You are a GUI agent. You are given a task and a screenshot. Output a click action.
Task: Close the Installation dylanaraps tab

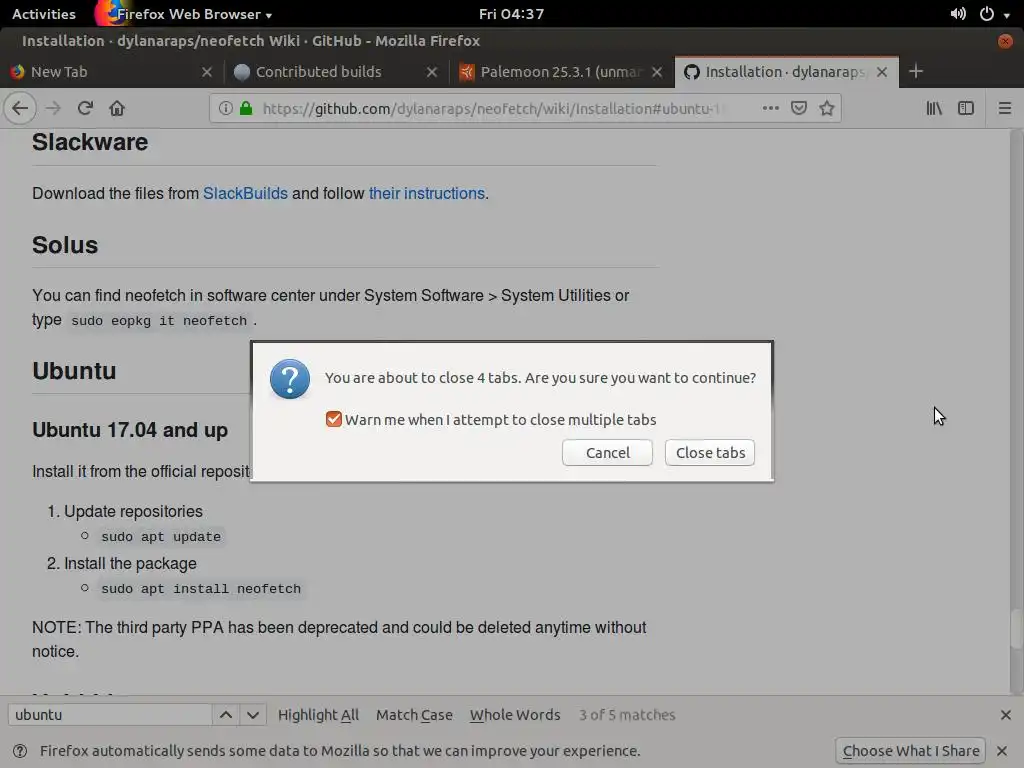[882, 72]
